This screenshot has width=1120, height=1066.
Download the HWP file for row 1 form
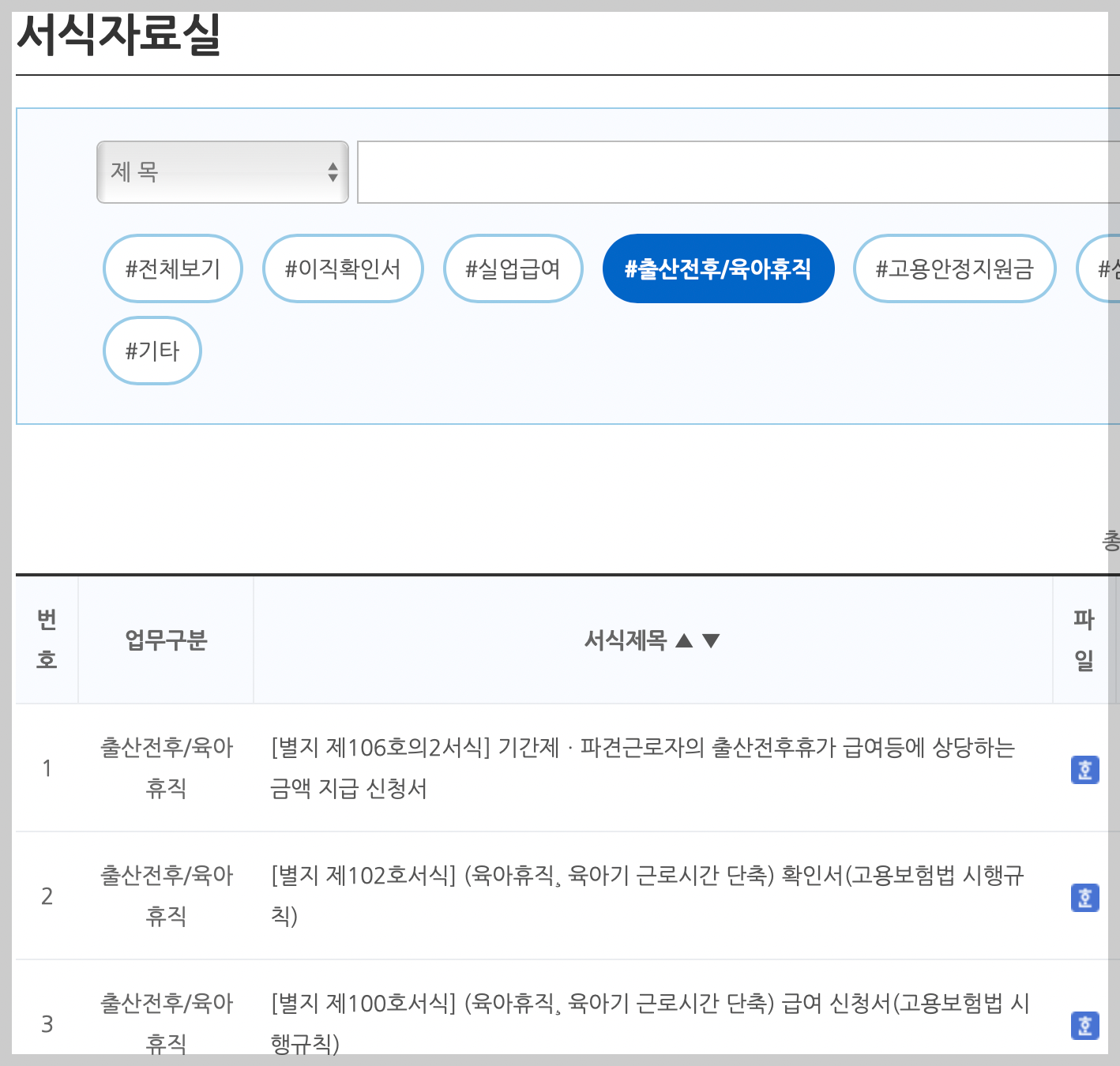[1084, 770]
